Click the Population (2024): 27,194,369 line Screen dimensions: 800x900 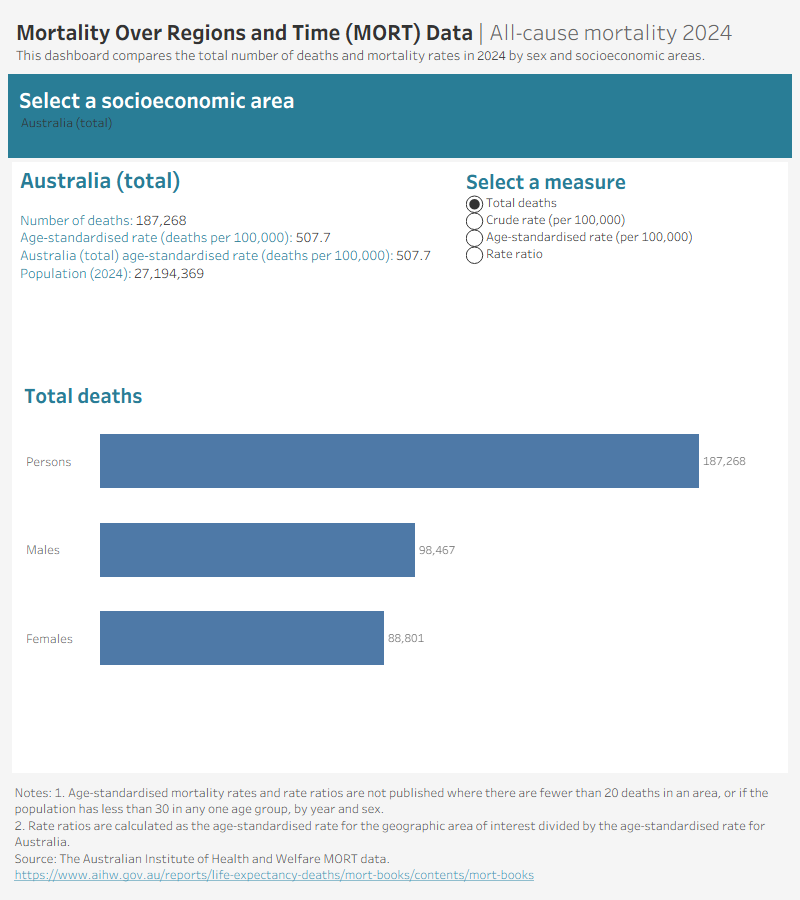[112, 274]
